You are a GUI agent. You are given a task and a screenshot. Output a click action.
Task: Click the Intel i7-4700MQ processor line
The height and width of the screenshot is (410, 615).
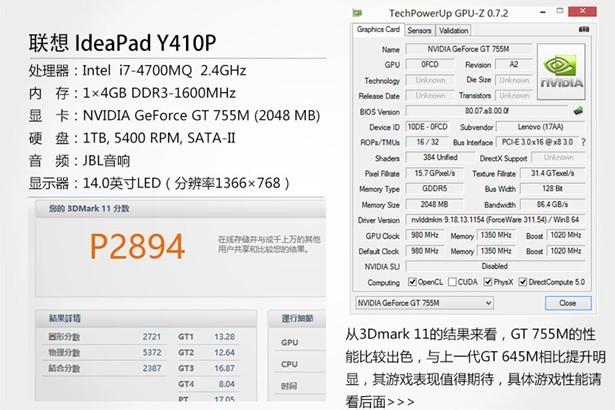[137, 71]
